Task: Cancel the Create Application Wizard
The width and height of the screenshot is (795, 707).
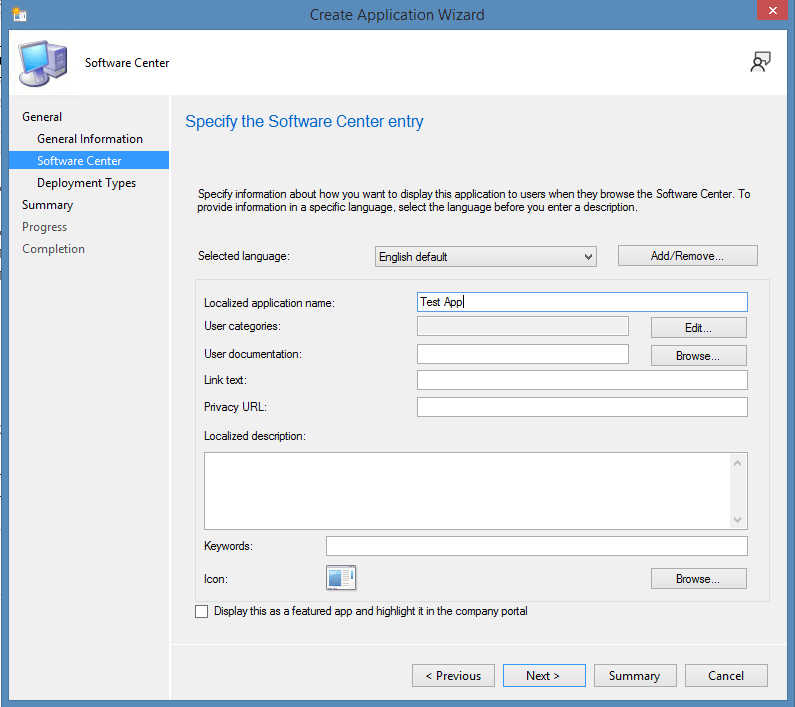Action: [726, 676]
